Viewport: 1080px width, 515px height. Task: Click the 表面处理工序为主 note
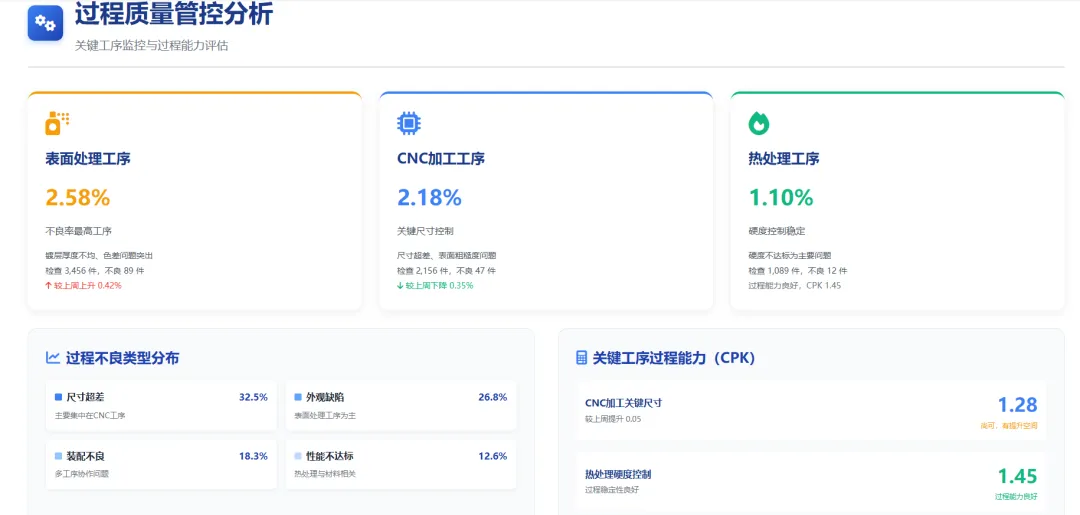click(x=325, y=415)
